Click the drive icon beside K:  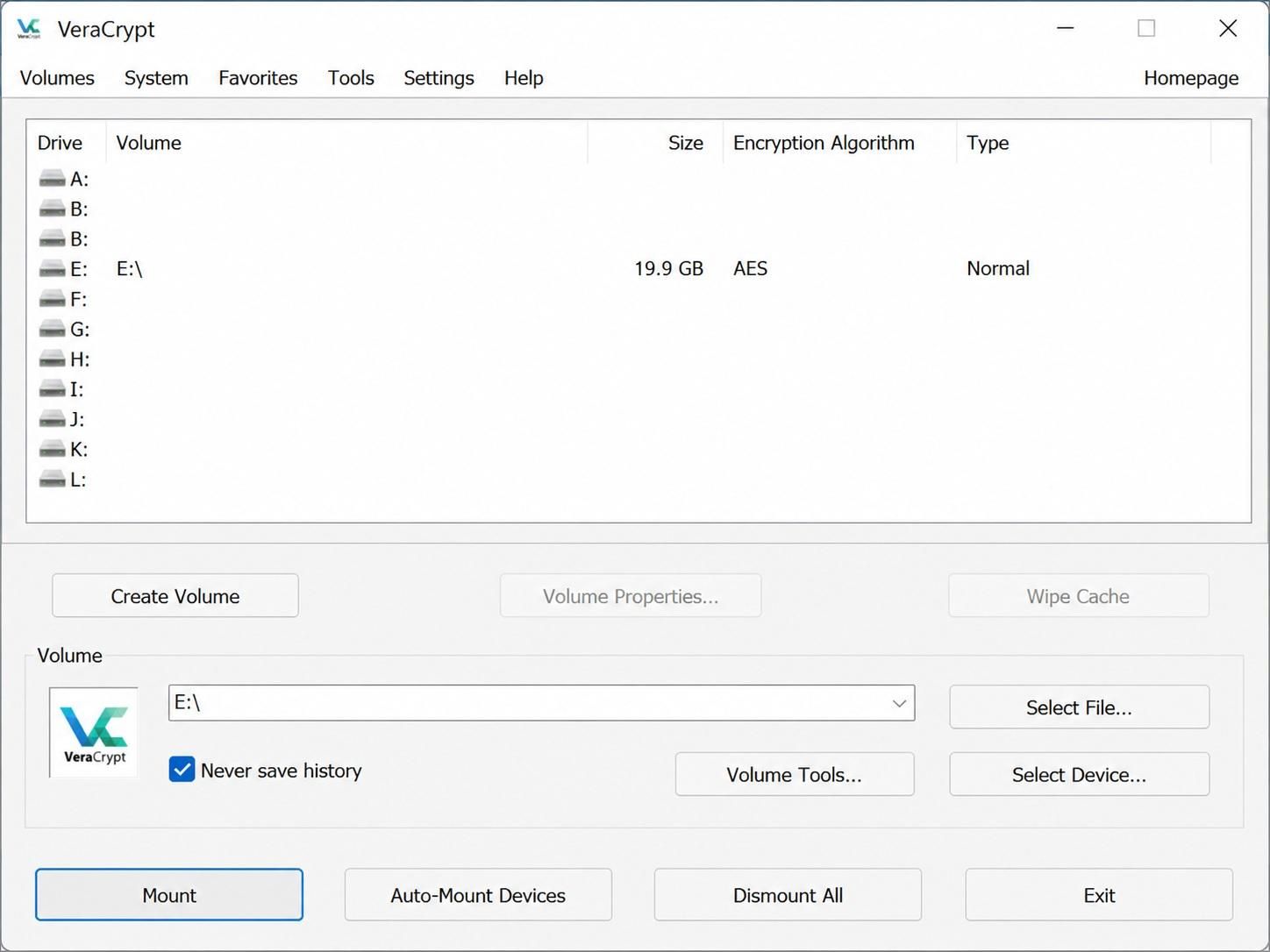point(53,449)
